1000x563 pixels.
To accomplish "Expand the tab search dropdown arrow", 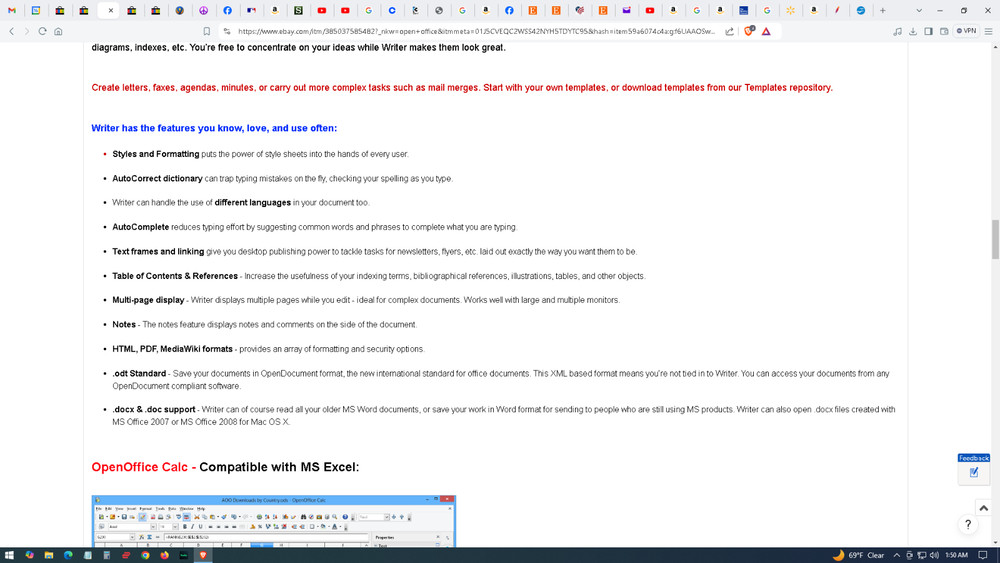I will [x=919, y=10].
